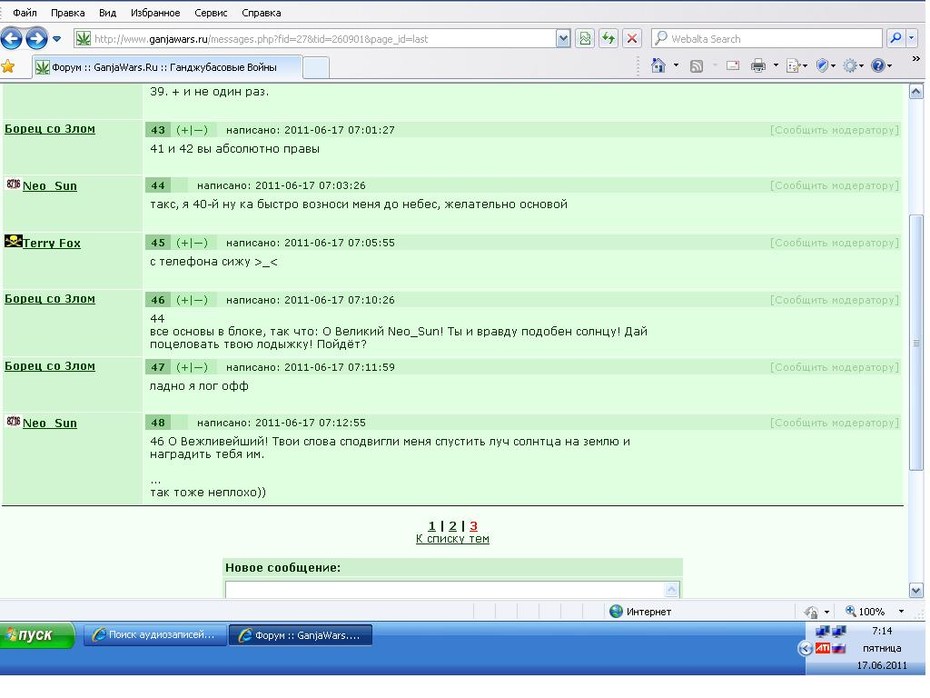Click the Read Mail toolbar icon
930x698 pixels.
click(732, 66)
